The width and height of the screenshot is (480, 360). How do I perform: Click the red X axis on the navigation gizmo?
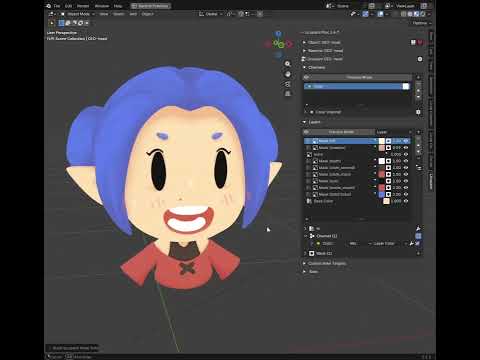(289, 44)
